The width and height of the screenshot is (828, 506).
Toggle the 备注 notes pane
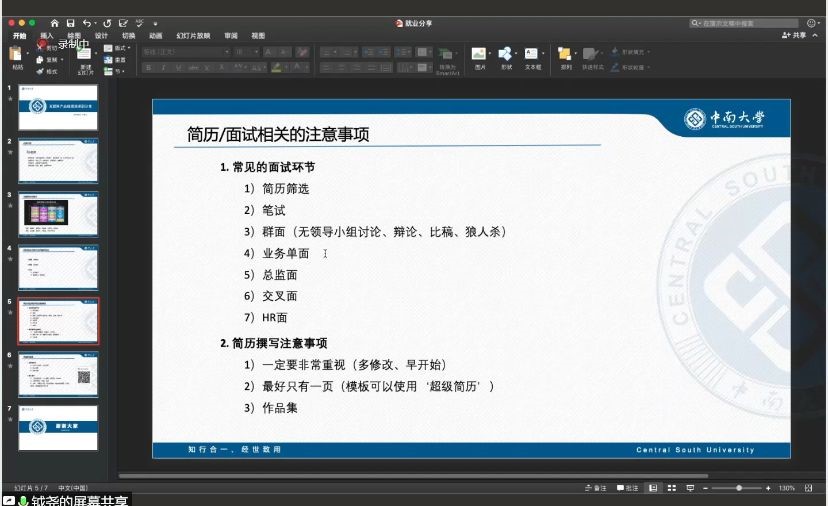point(596,488)
